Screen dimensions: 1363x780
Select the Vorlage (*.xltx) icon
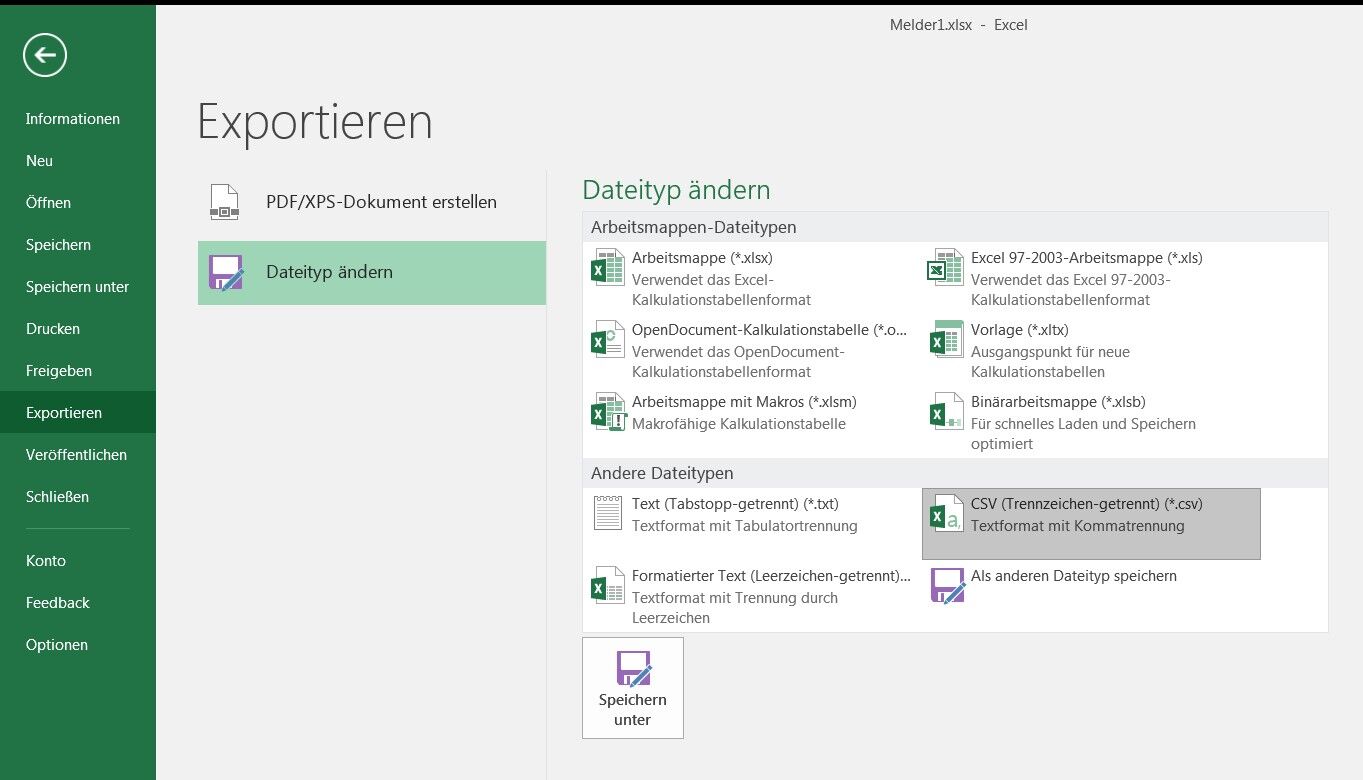[946, 340]
